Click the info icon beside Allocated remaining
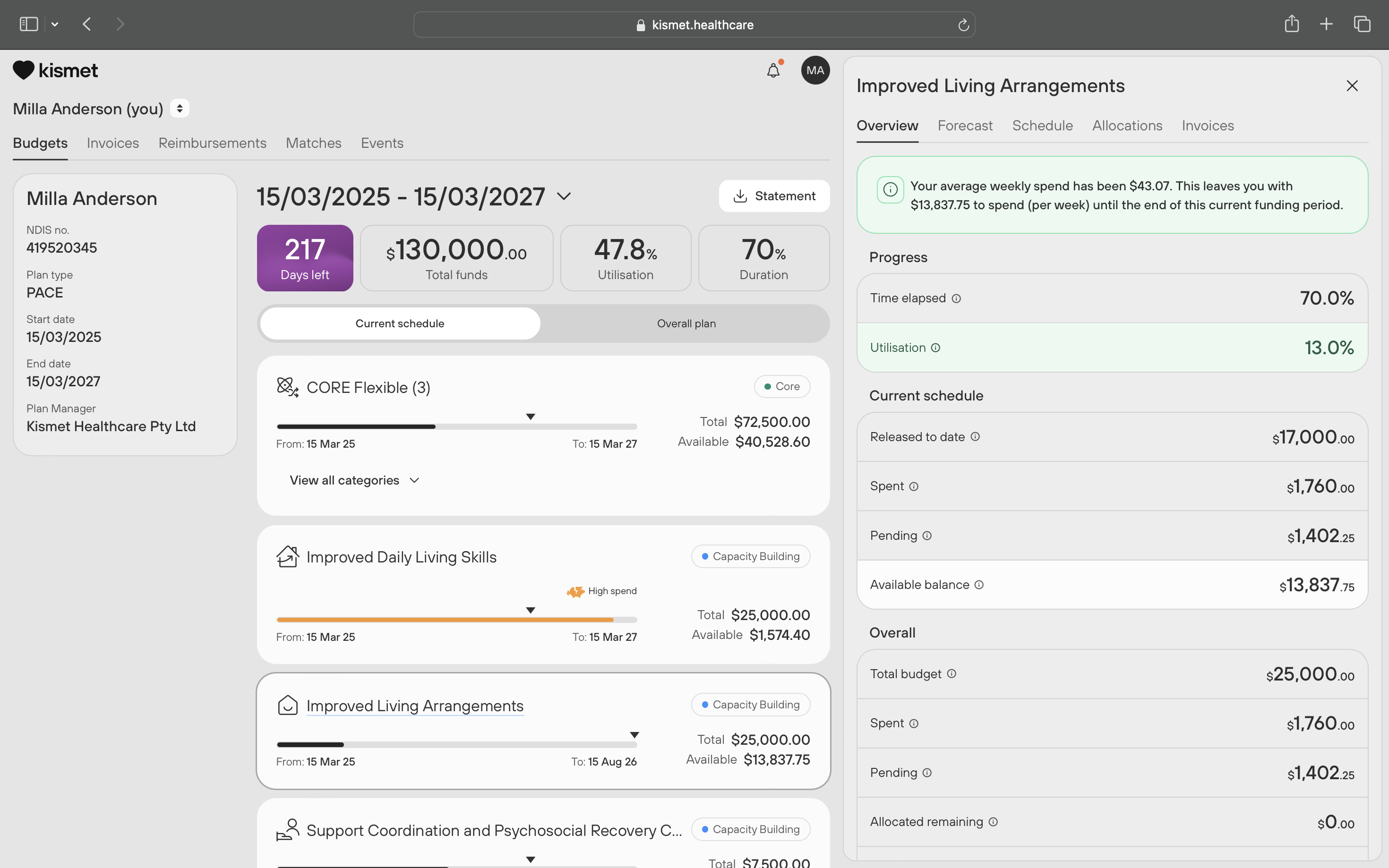This screenshot has width=1389, height=868. pyautogui.click(x=993, y=822)
